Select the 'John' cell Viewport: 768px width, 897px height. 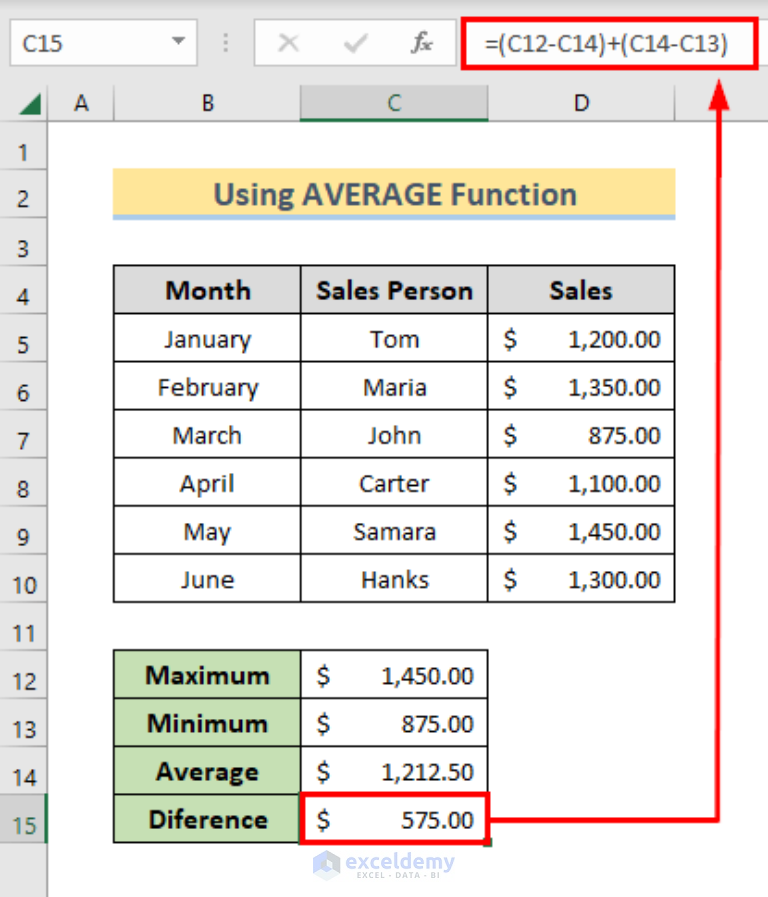coord(394,434)
